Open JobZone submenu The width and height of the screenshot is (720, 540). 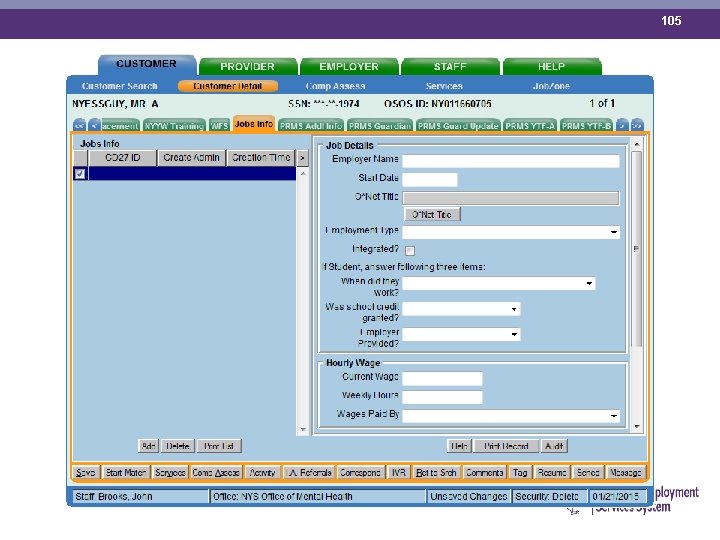point(551,86)
